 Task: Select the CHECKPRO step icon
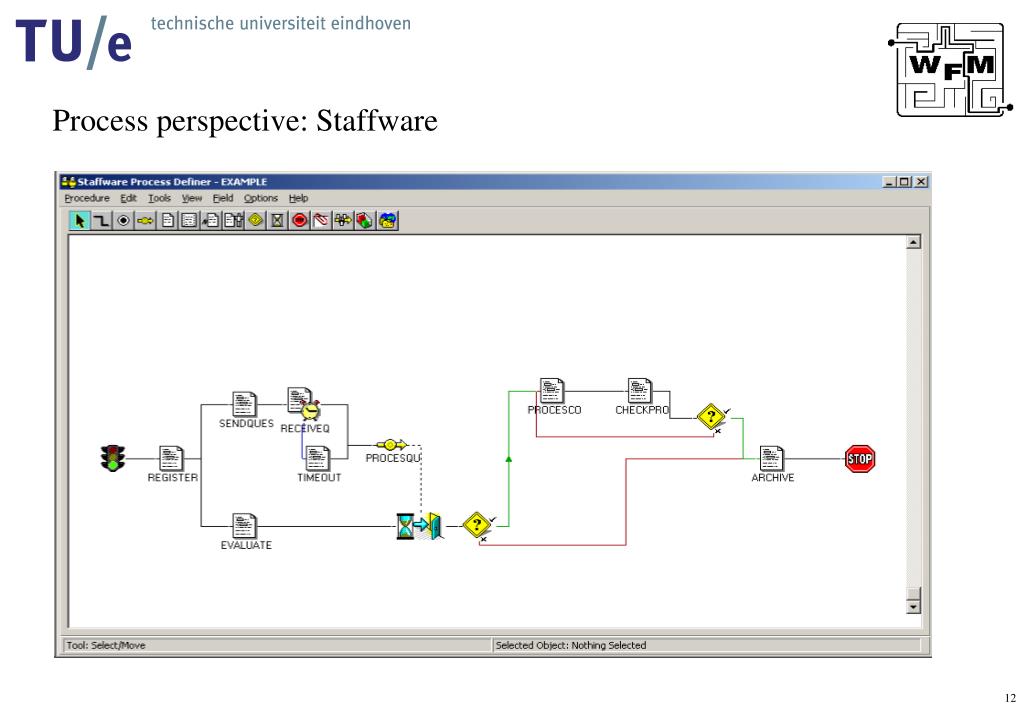pos(639,391)
